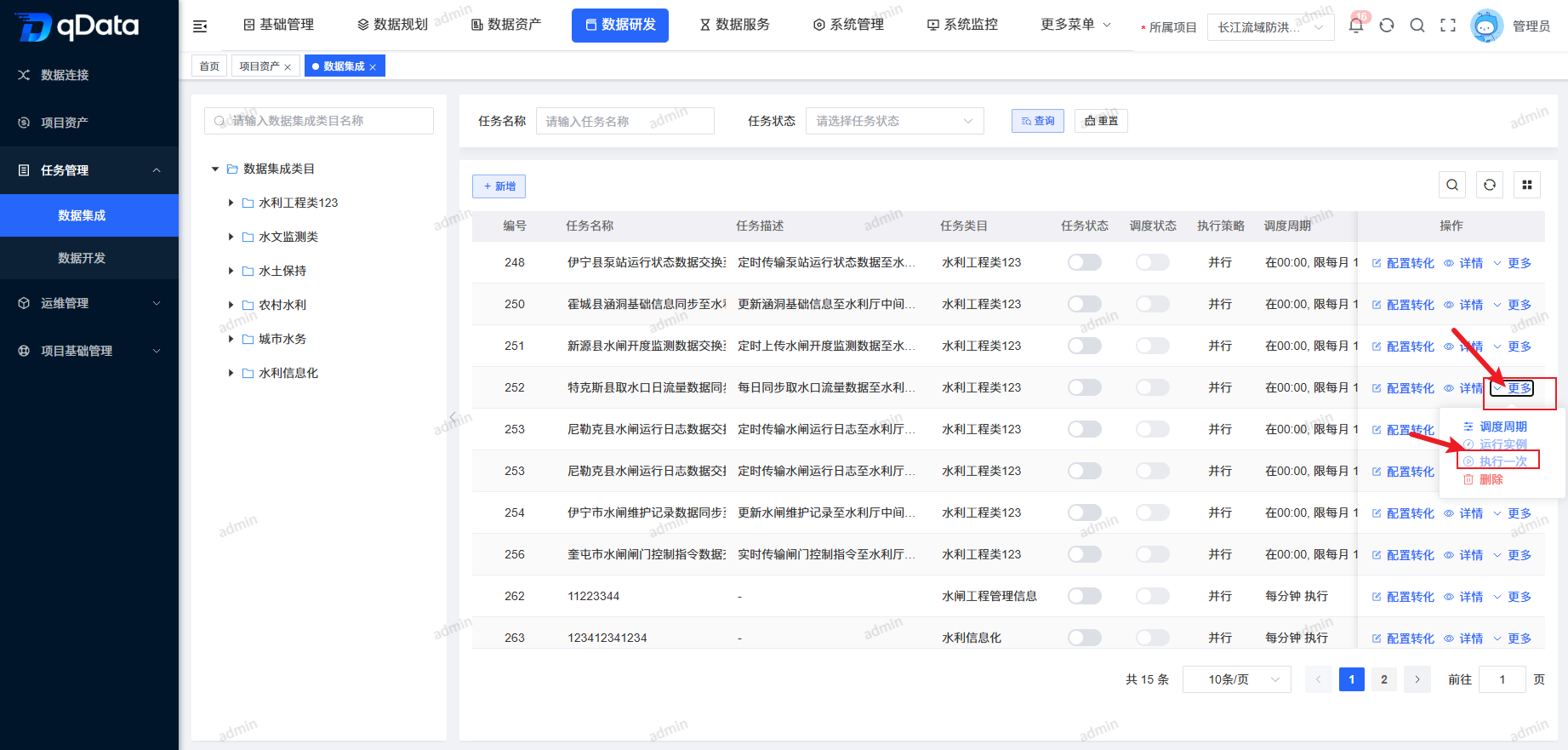Close the 项目资产 tab
1568x750 pixels.
(288, 67)
